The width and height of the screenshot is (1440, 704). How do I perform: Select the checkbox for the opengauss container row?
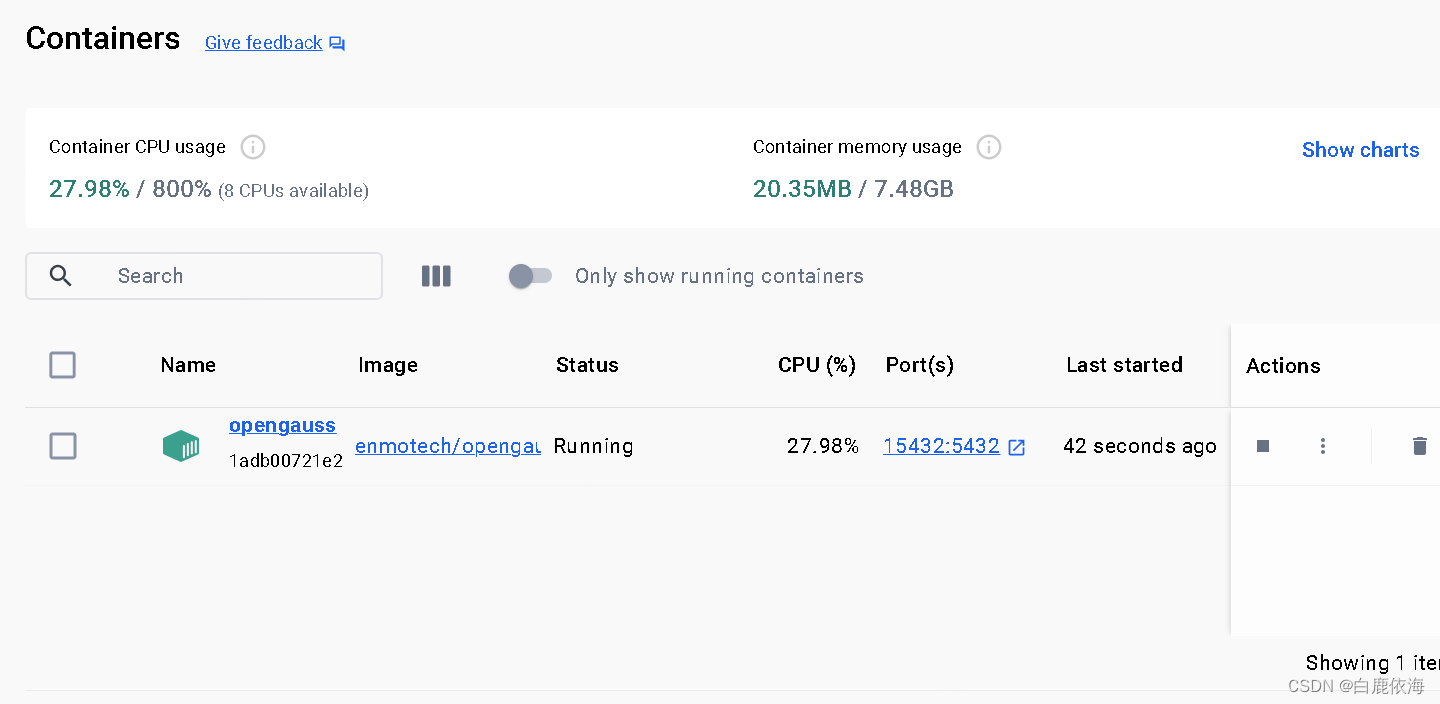click(62, 446)
